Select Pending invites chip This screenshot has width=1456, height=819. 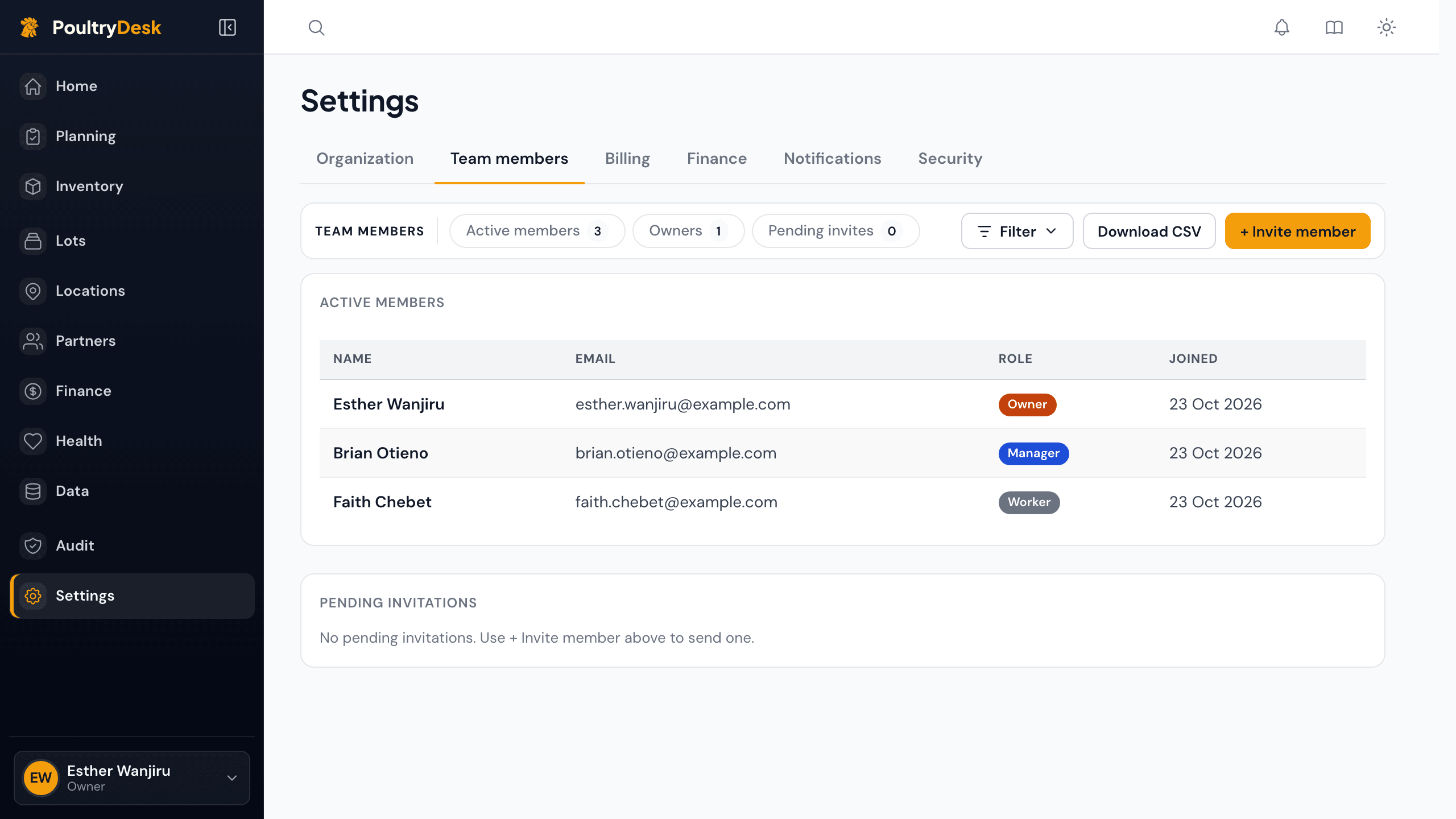coord(835,231)
